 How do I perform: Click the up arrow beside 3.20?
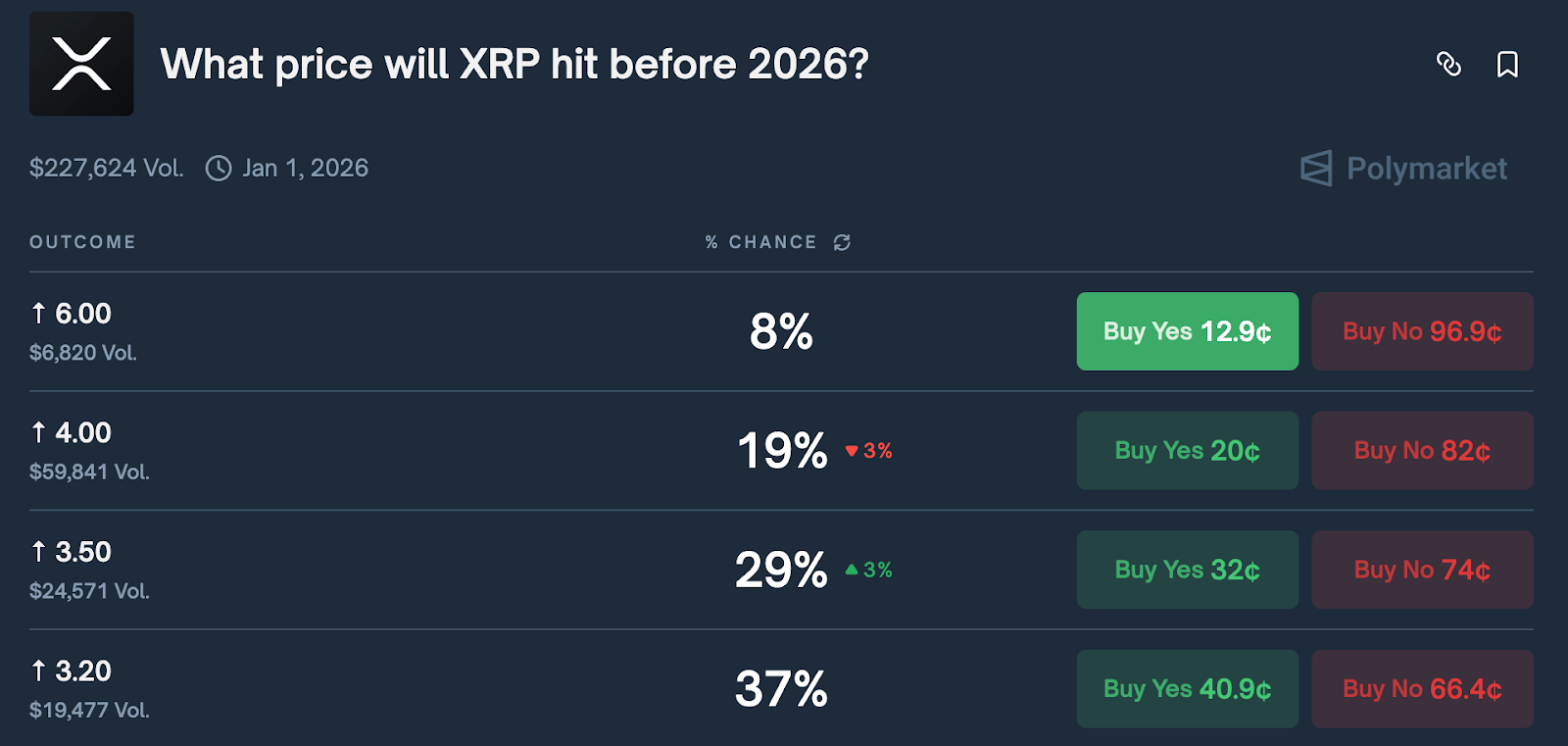[x=38, y=671]
